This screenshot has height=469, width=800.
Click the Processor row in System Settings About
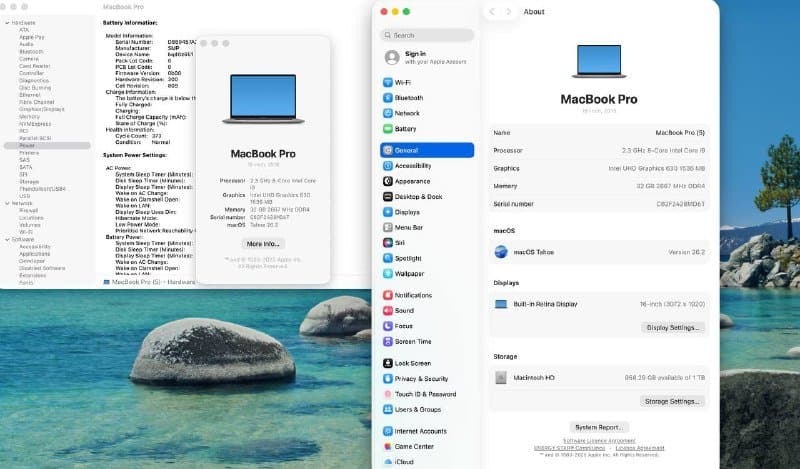(x=599, y=151)
